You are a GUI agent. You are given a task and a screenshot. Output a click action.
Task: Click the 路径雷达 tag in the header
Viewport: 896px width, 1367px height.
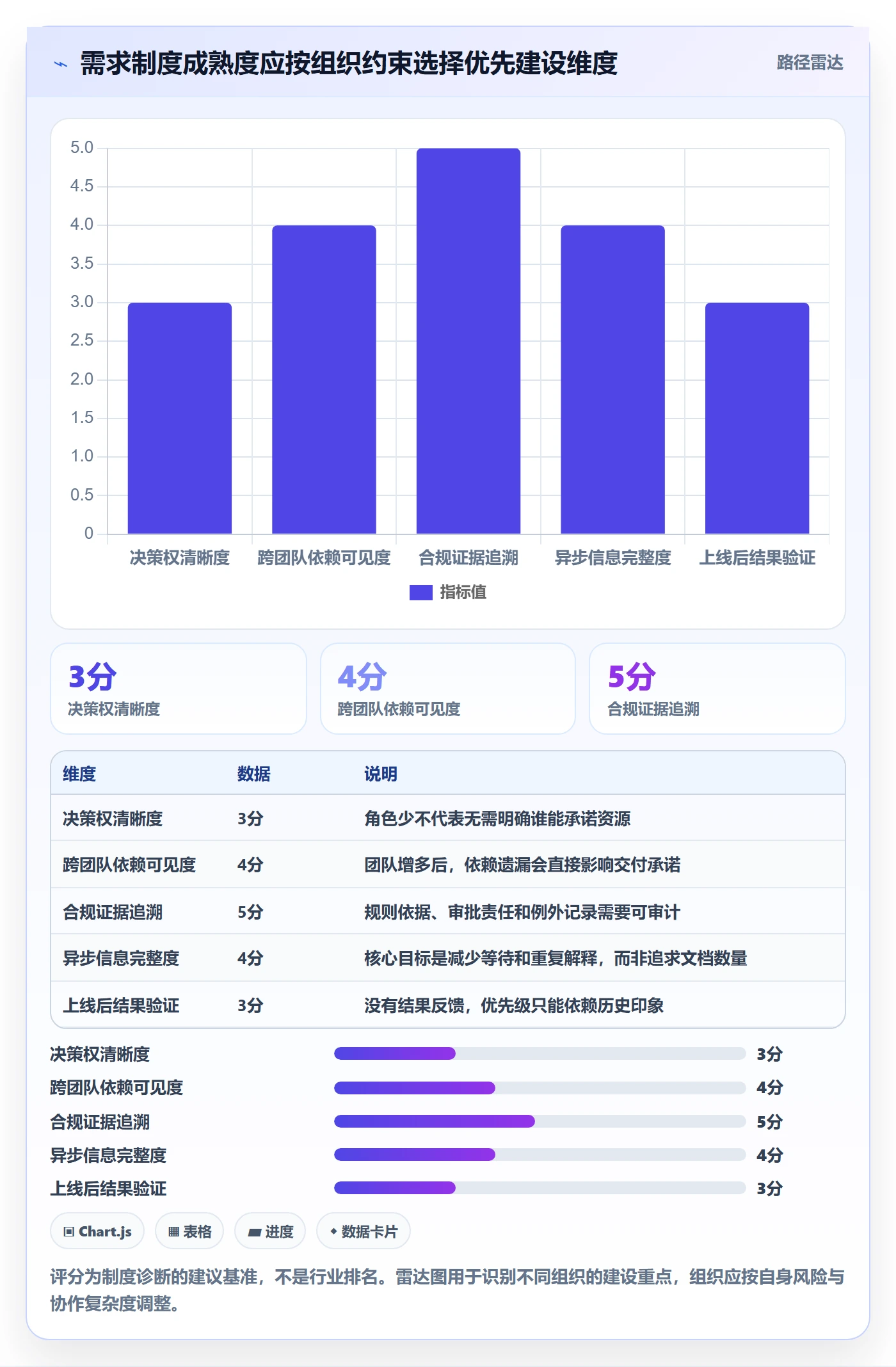click(x=810, y=63)
